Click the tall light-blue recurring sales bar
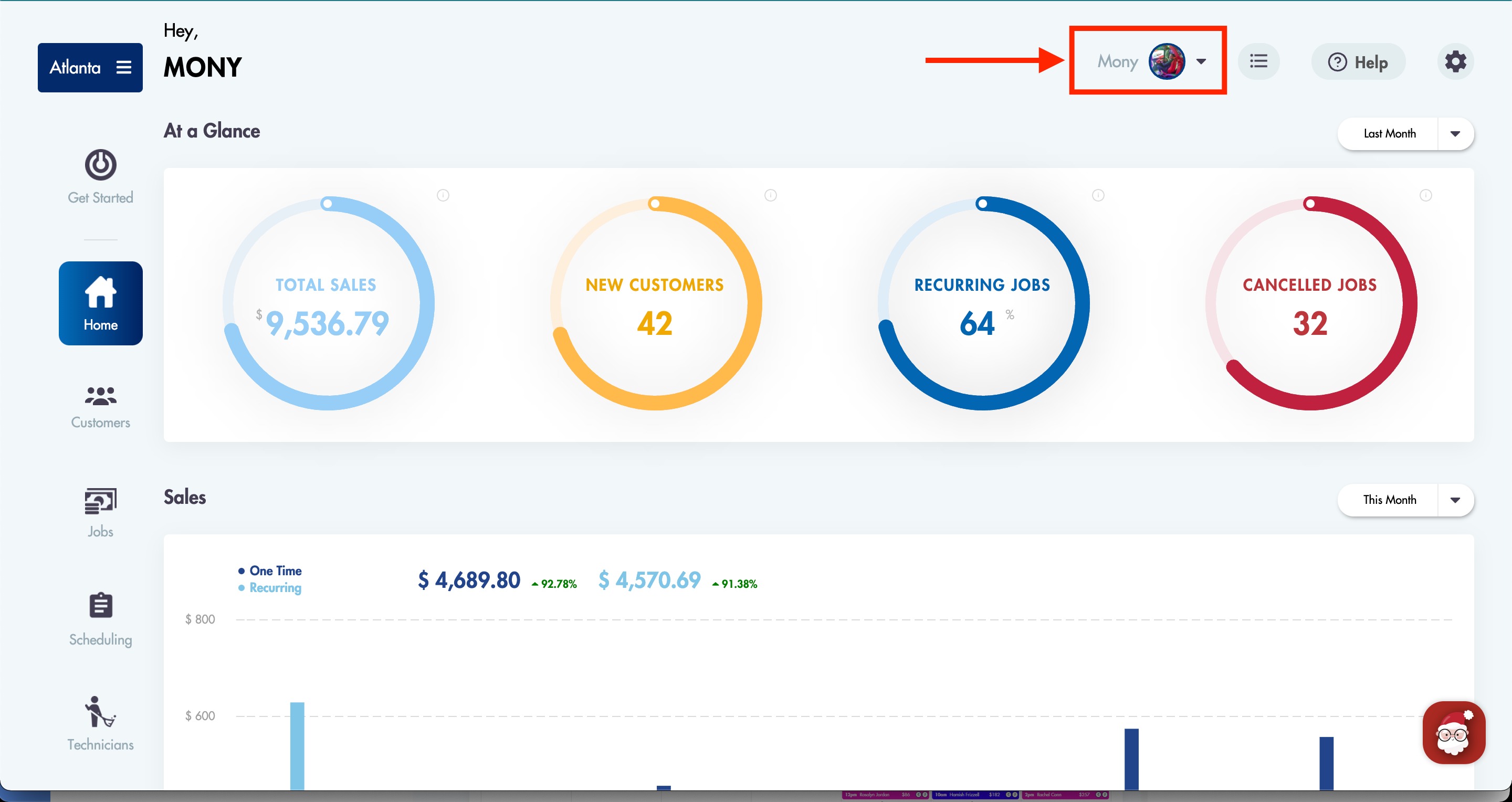The image size is (1512, 802). click(x=298, y=746)
